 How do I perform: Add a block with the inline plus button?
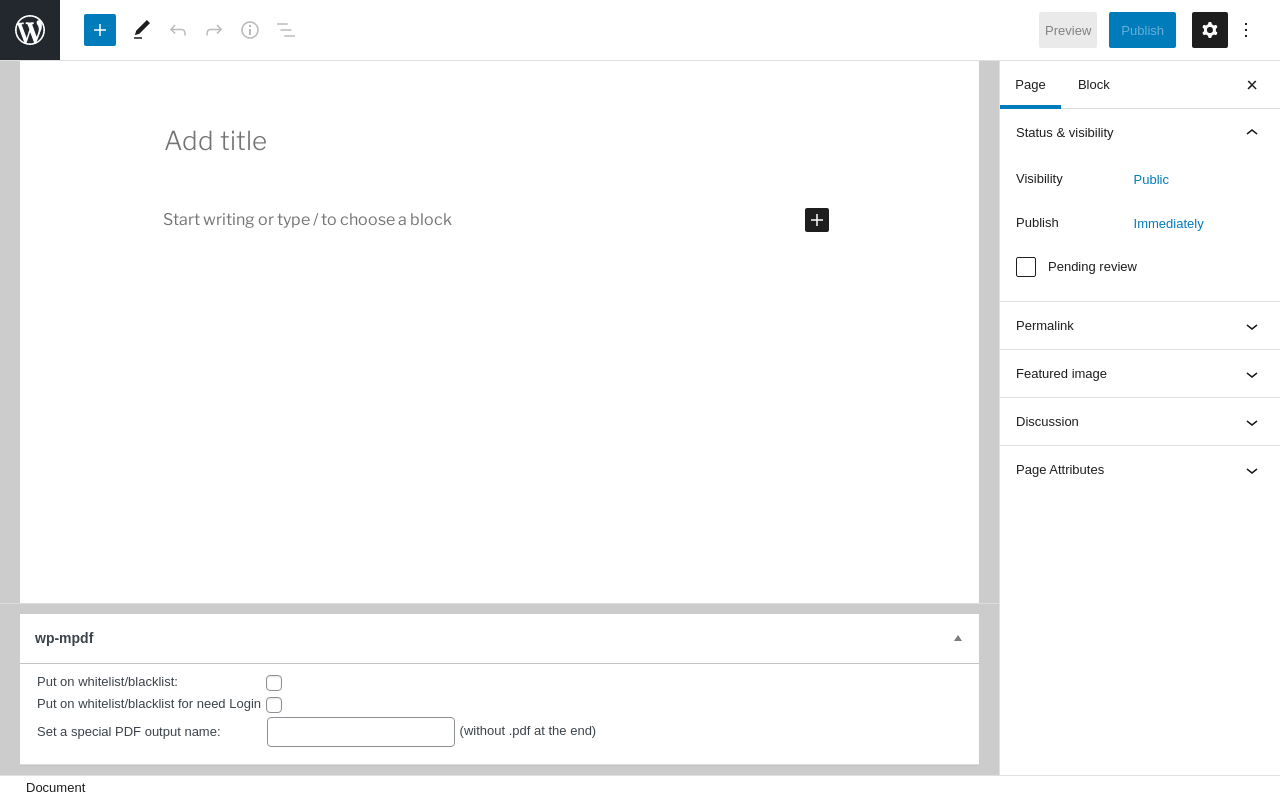817,220
